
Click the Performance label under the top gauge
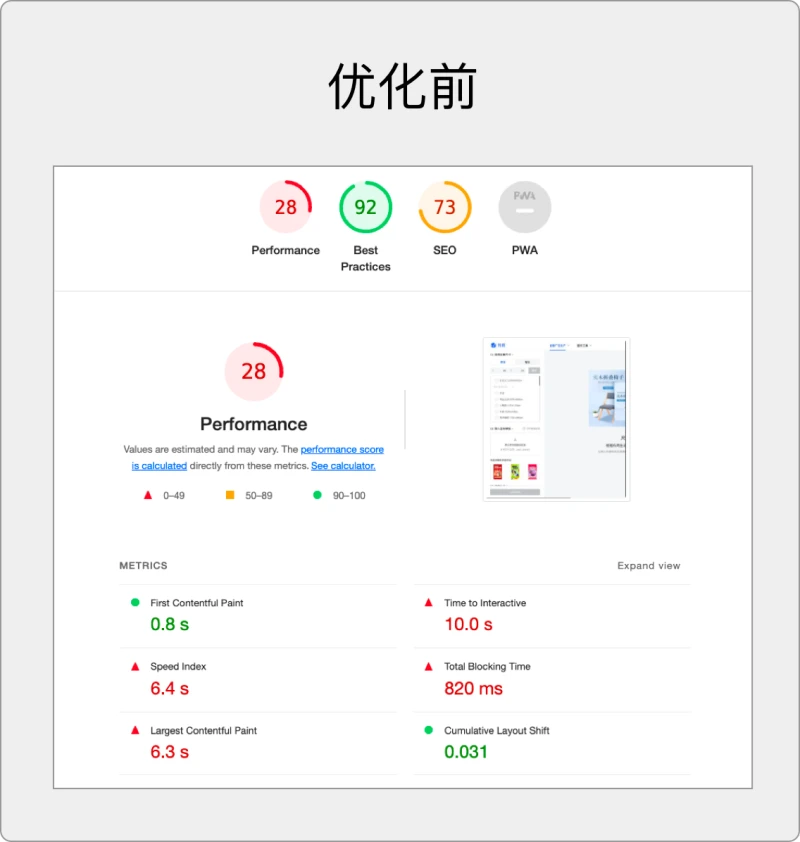286,250
